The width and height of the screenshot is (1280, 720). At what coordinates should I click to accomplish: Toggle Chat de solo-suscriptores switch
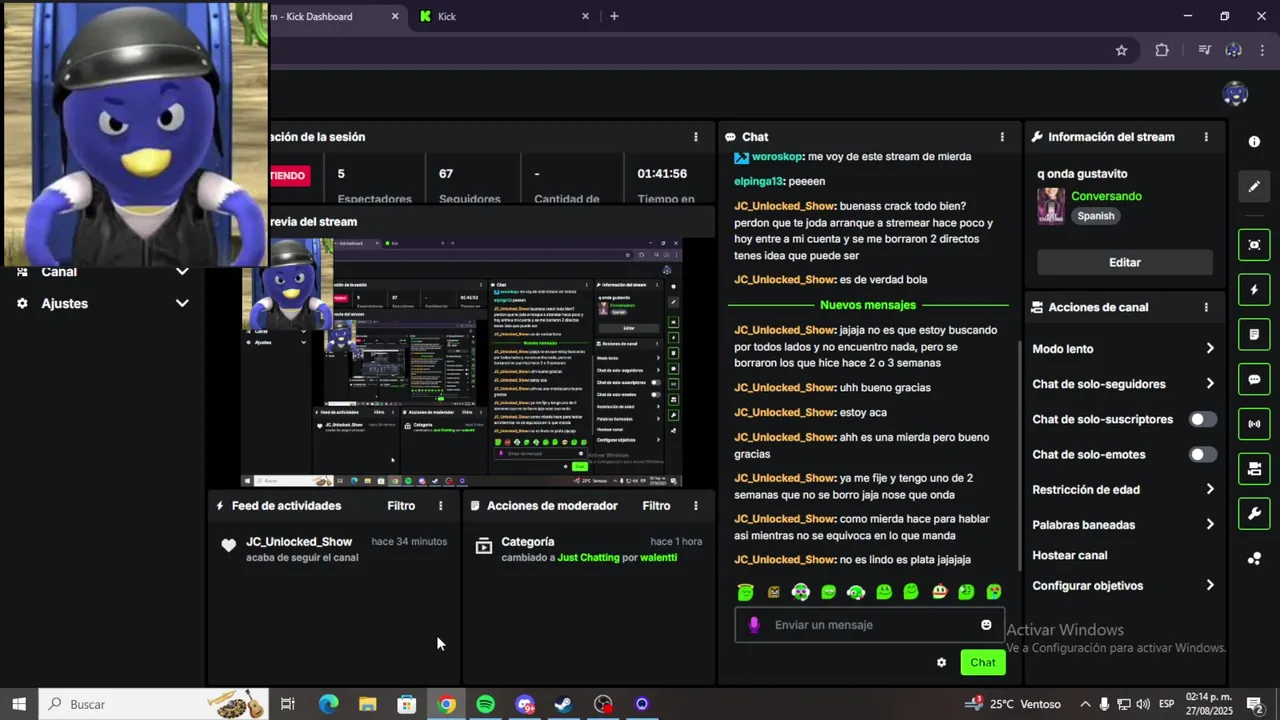[1203, 419]
